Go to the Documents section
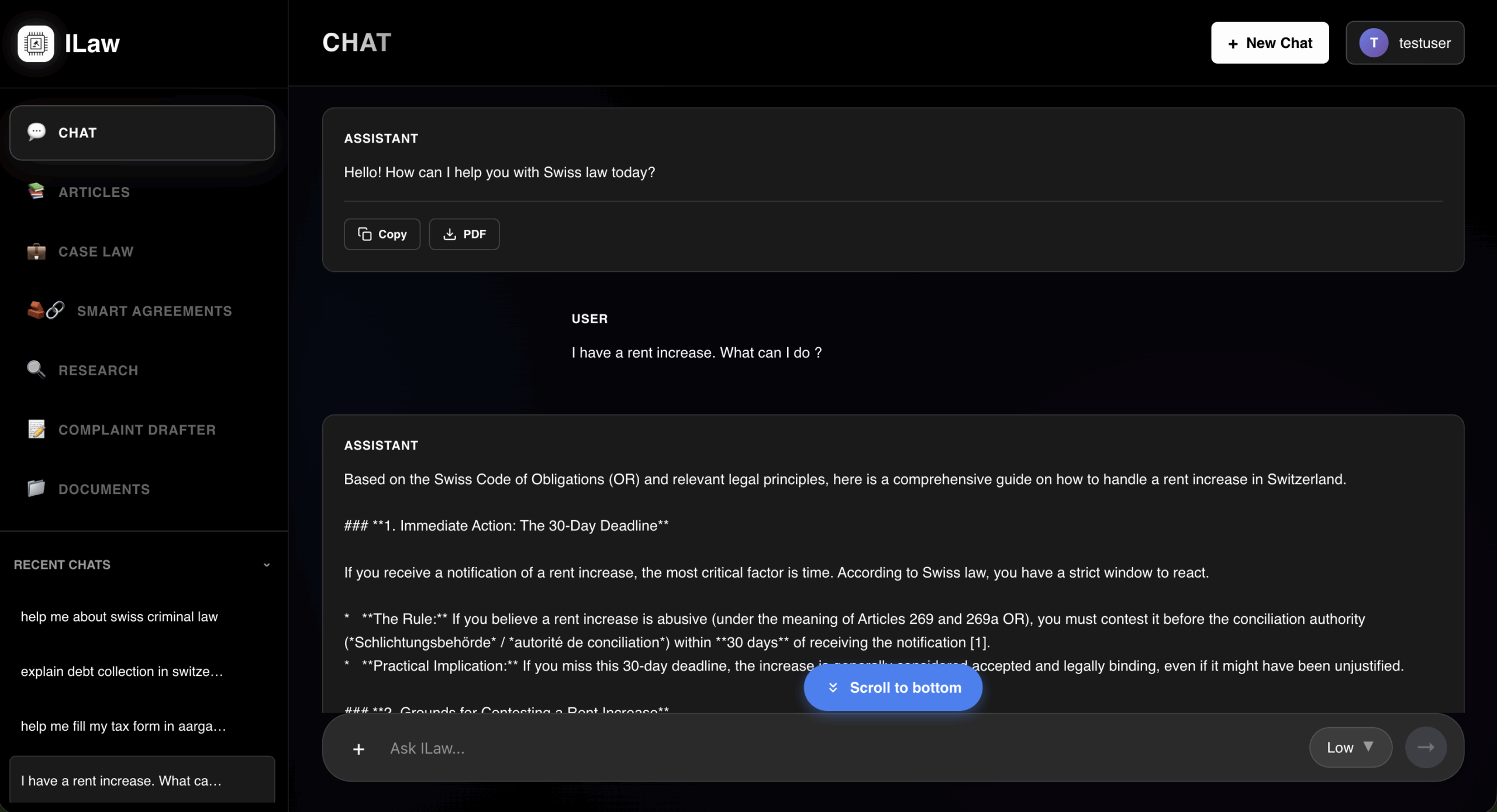 104,489
